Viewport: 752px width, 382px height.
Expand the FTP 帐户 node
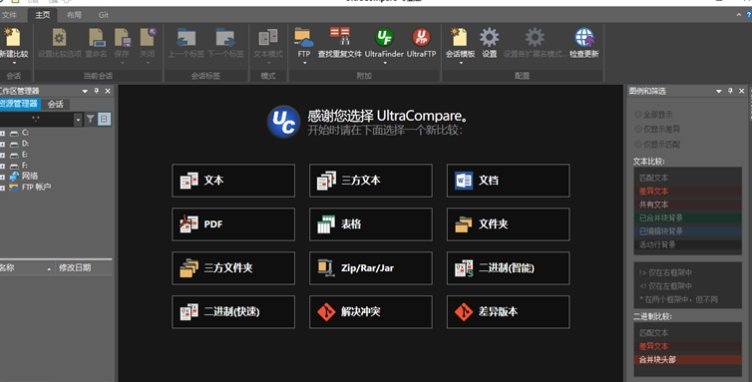[x=2, y=188]
